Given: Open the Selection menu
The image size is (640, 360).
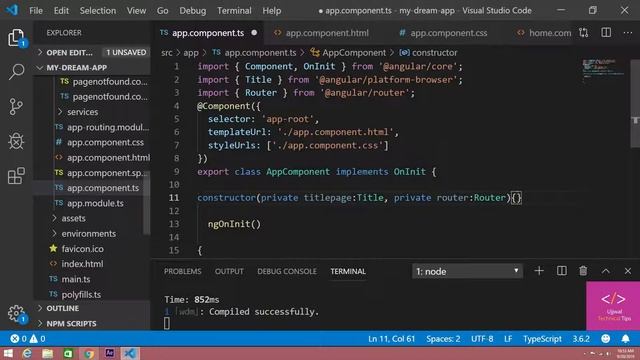Looking at the screenshot, I should click(x=98, y=10).
